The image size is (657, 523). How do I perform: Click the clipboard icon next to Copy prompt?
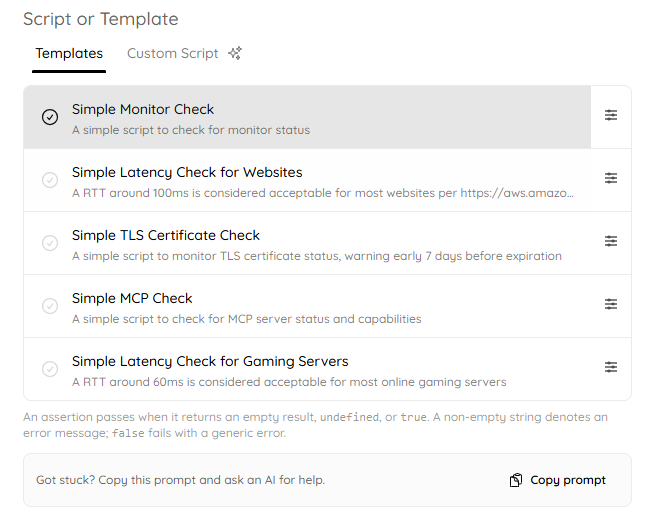pos(516,480)
